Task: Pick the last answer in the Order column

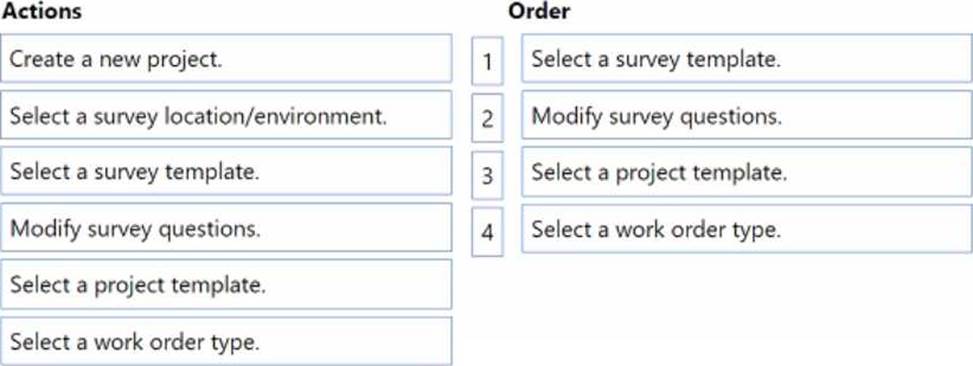Action: (747, 228)
